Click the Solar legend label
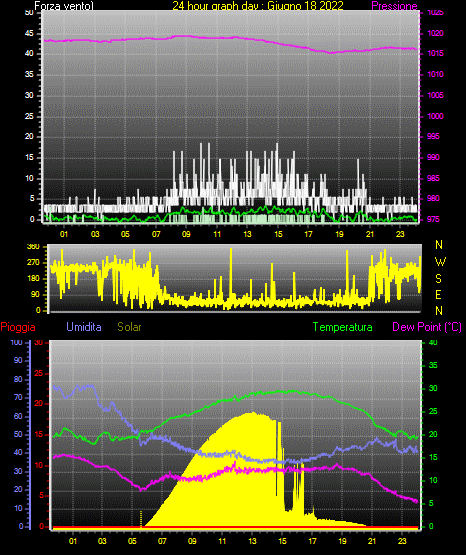 coord(129,327)
